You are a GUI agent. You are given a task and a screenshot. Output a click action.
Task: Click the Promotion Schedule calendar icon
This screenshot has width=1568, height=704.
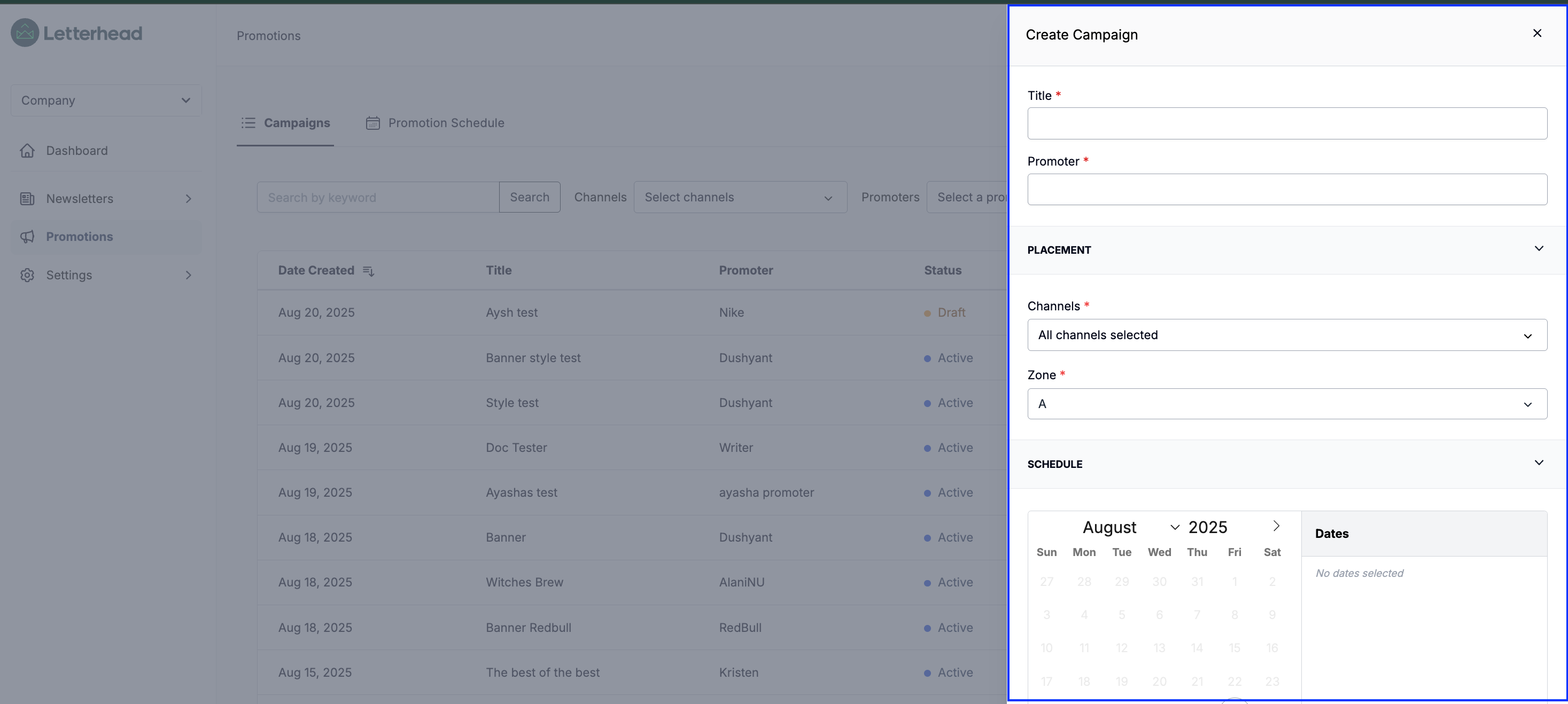[x=372, y=123]
